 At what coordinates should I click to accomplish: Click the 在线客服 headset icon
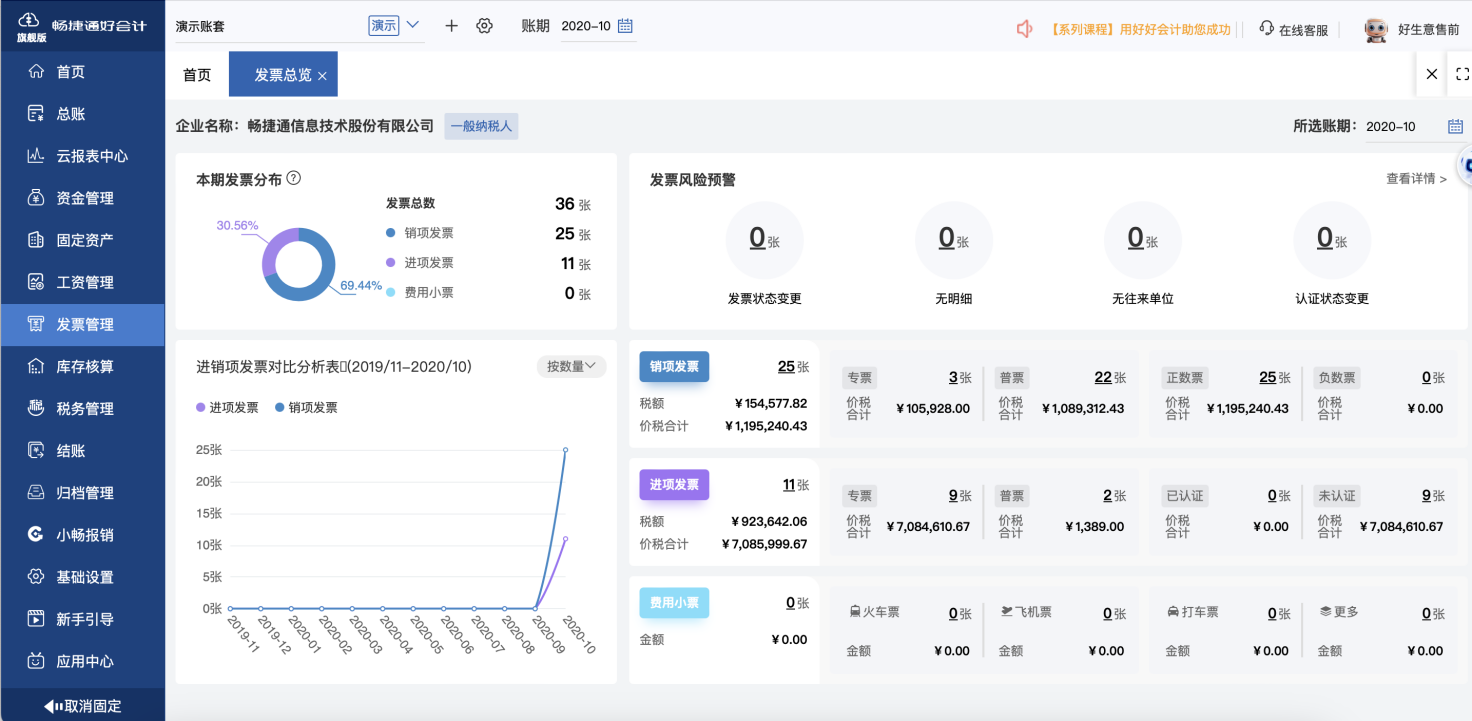coord(1264,29)
